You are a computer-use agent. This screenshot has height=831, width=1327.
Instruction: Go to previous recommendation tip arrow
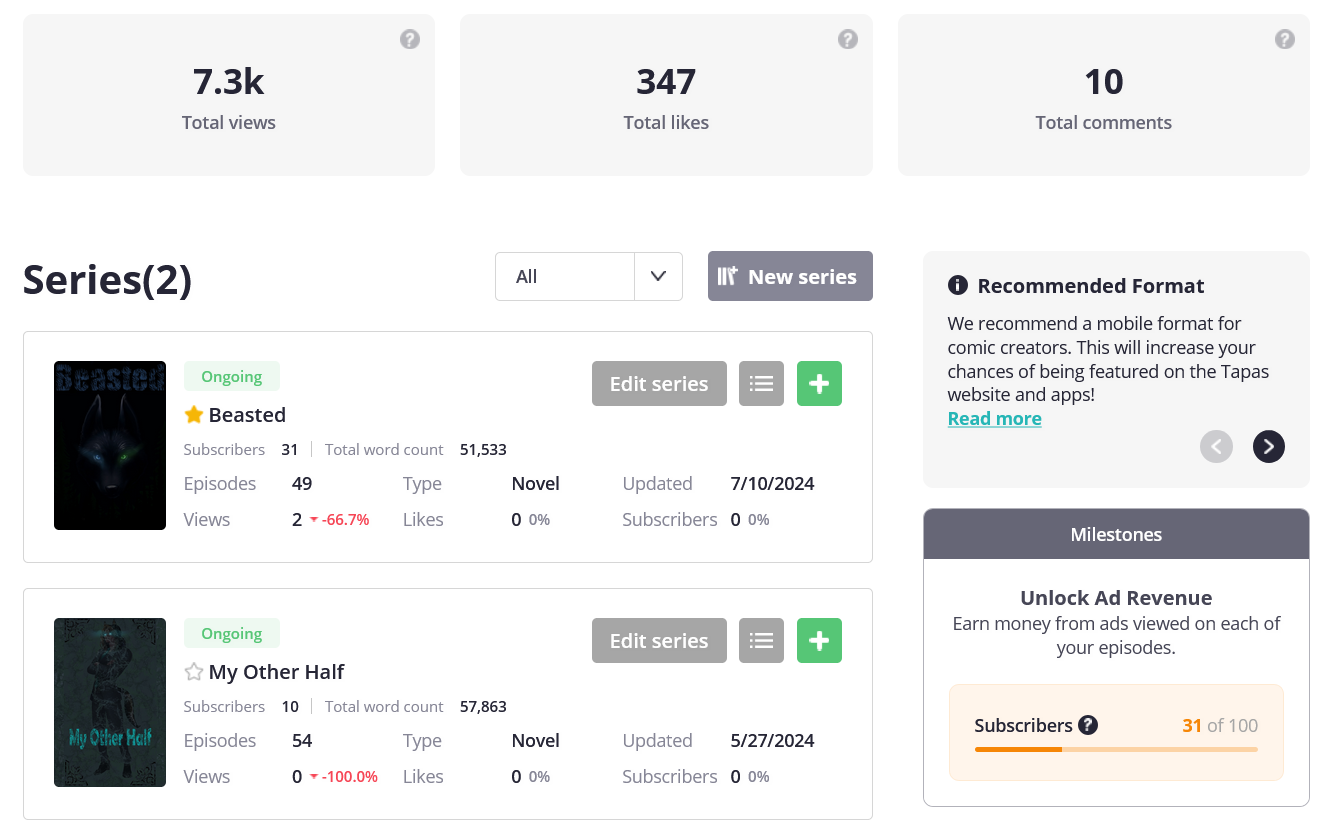click(1216, 446)
